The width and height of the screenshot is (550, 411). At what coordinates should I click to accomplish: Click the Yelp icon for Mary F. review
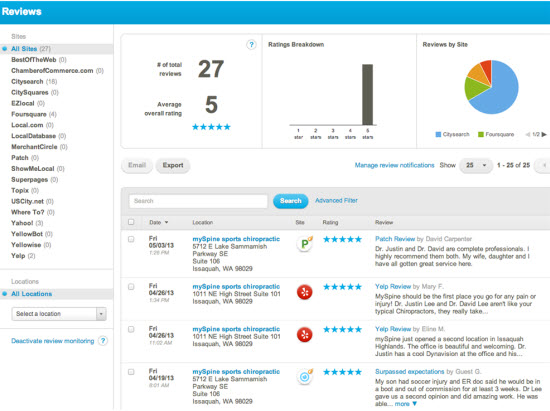pyautogui.click(x=304, y=292)
